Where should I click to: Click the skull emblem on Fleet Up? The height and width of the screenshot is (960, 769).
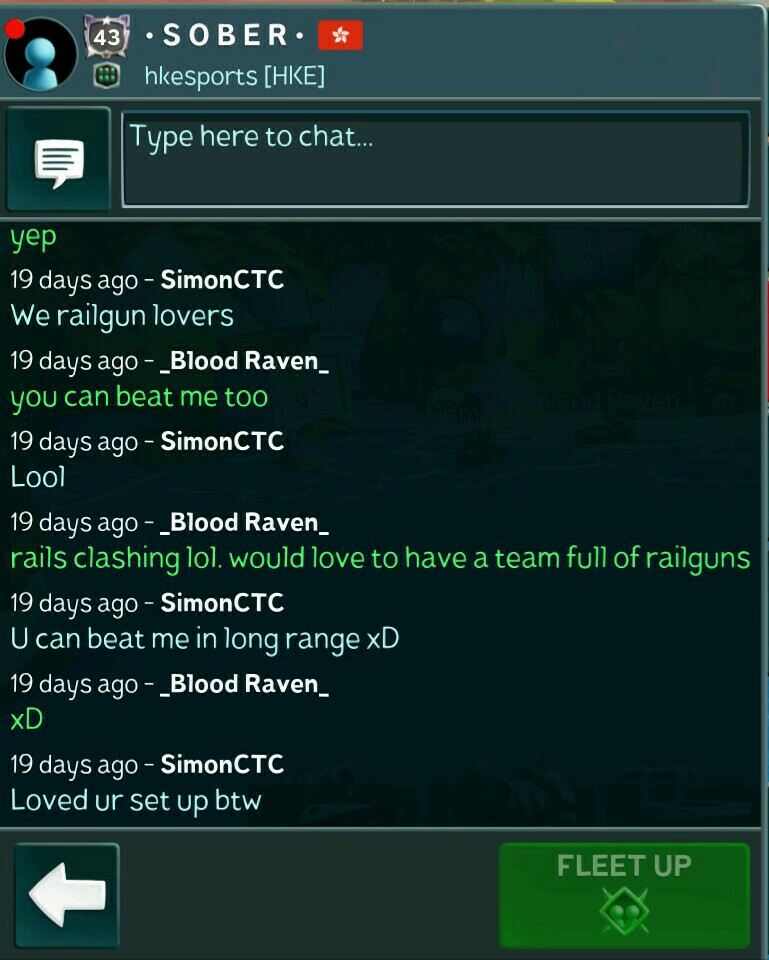coord(624,912)
